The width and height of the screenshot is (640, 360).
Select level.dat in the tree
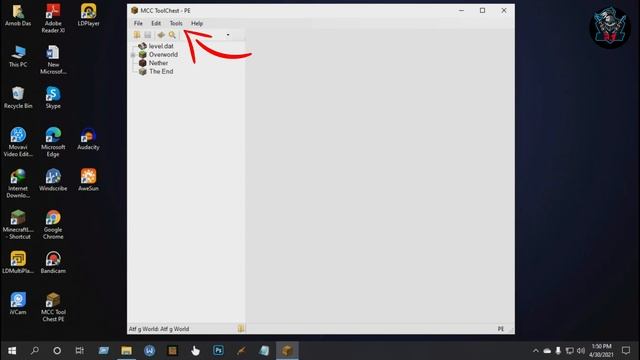pos(161,46)
